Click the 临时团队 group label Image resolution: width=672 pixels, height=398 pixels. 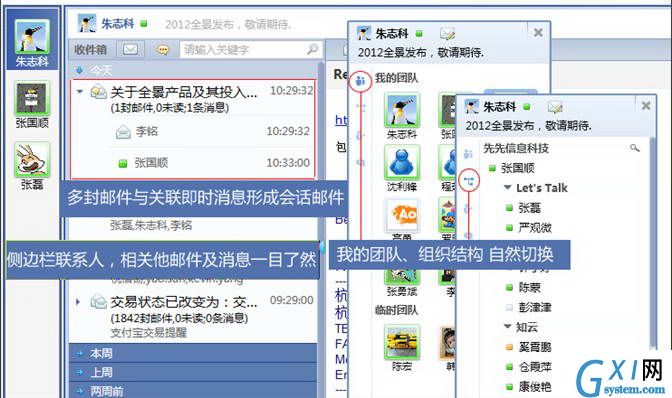(x=396, y=311)
